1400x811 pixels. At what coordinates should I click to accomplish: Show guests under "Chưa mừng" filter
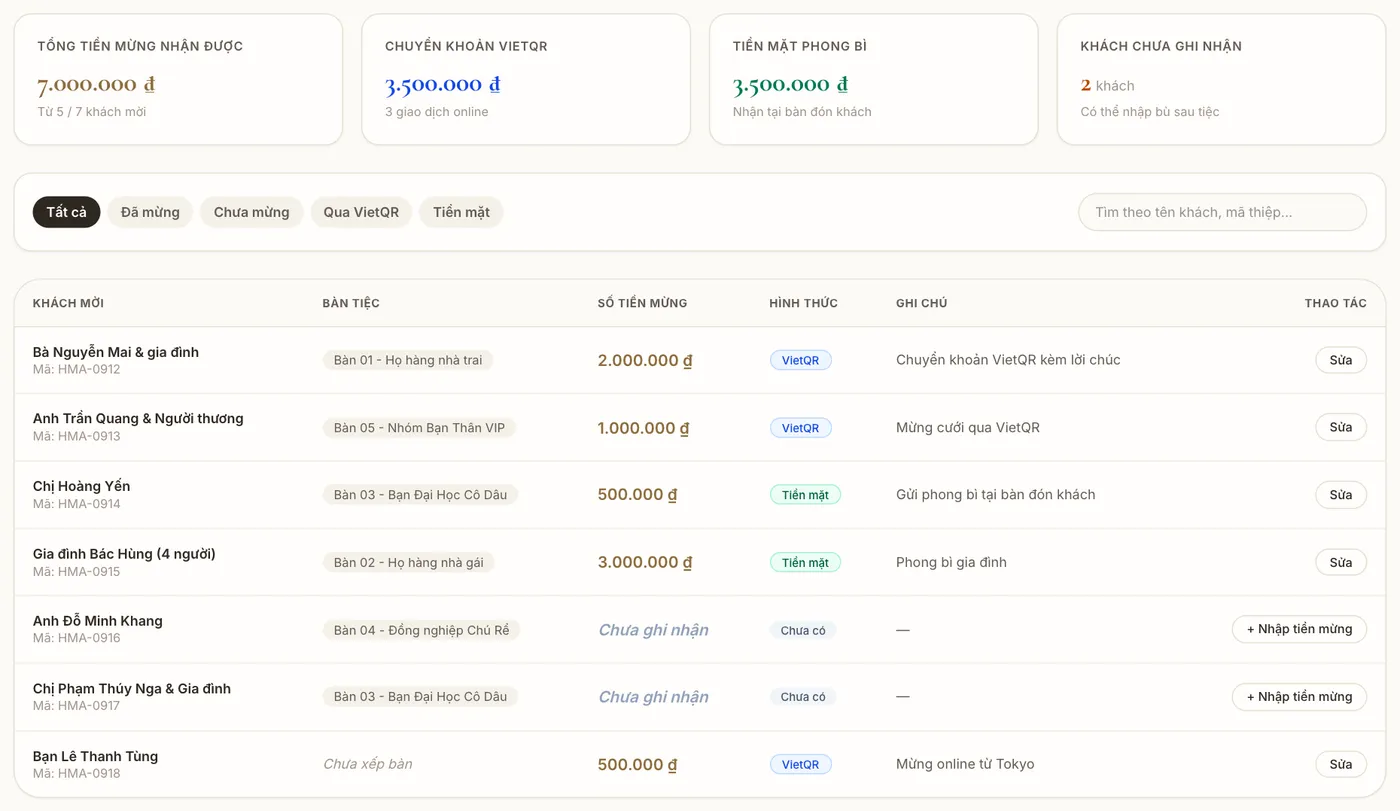coord(252,212)
